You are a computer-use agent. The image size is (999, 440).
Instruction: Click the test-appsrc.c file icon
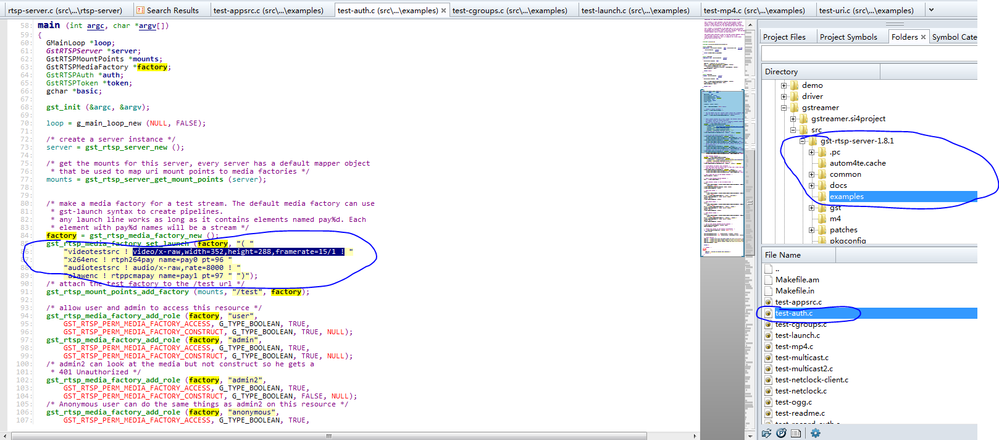(768, 302)
